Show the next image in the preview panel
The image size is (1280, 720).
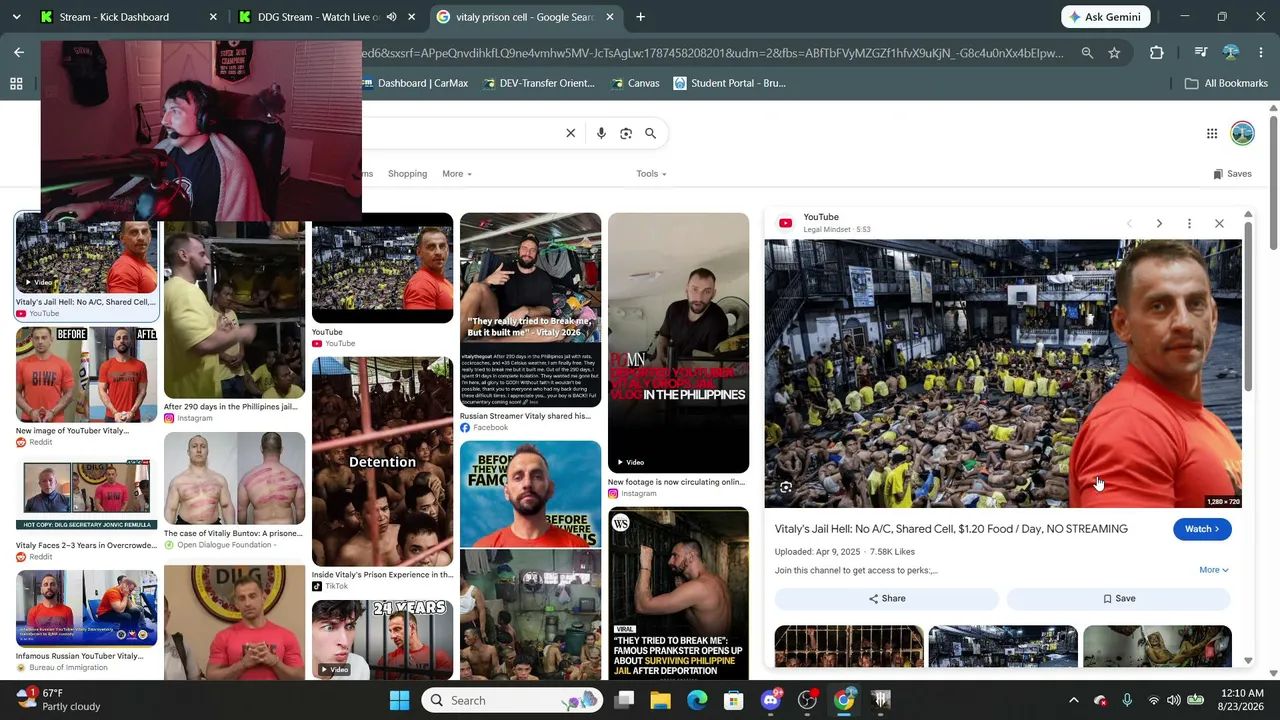(1159, 223)
